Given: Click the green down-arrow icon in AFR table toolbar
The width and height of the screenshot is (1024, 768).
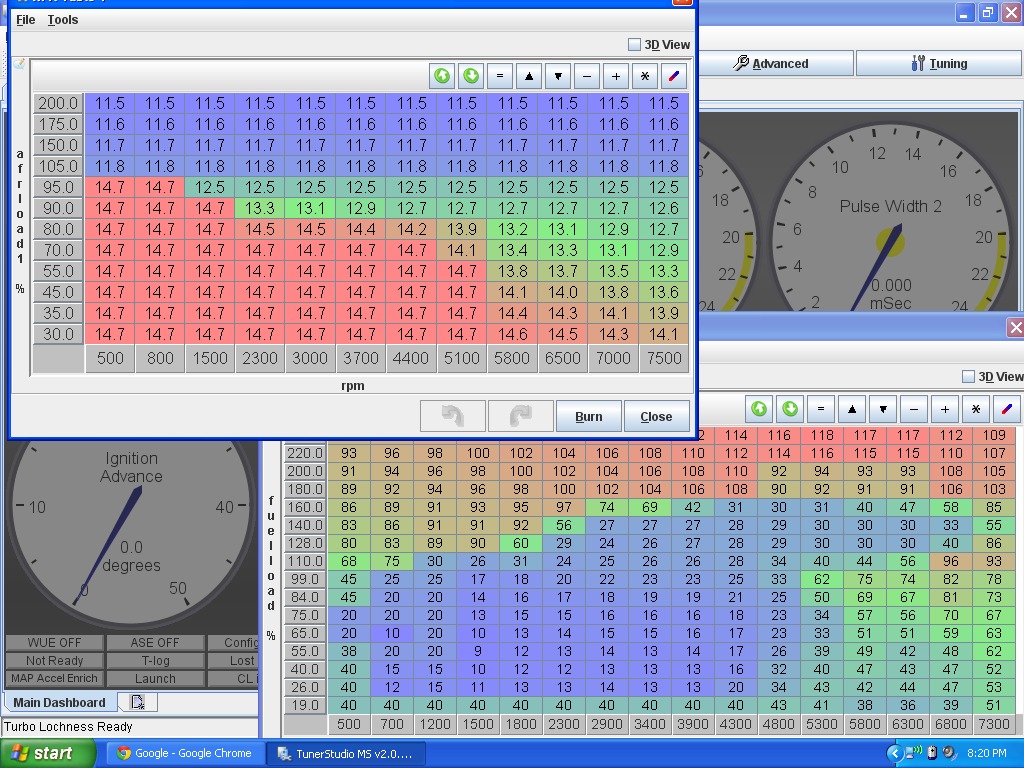Looking at the screenshot, I should click(471, 76).
